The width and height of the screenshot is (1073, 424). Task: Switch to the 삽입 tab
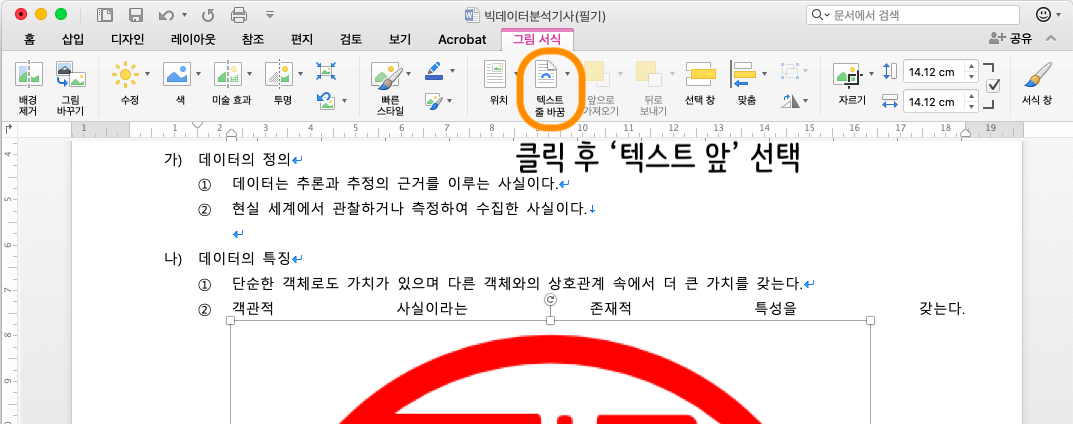point(73,39)
